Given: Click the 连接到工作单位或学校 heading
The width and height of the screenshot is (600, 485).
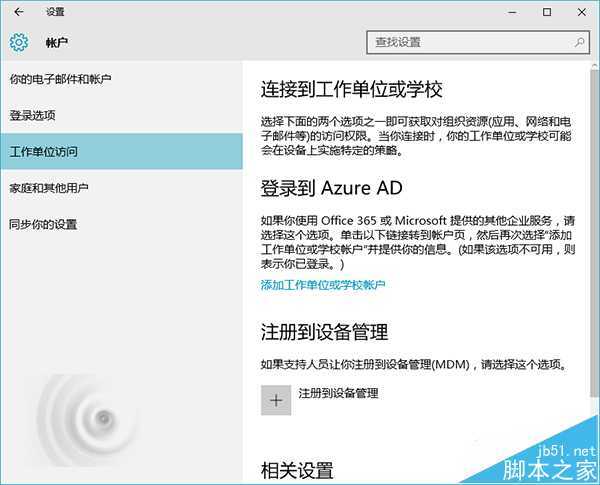Looking at the screenshot, I should tap(352, 90).
